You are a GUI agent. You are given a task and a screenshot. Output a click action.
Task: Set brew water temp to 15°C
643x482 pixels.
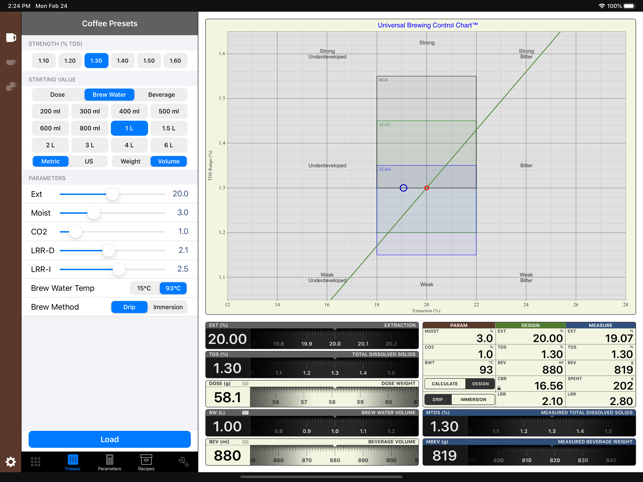[x=144, y=288]
